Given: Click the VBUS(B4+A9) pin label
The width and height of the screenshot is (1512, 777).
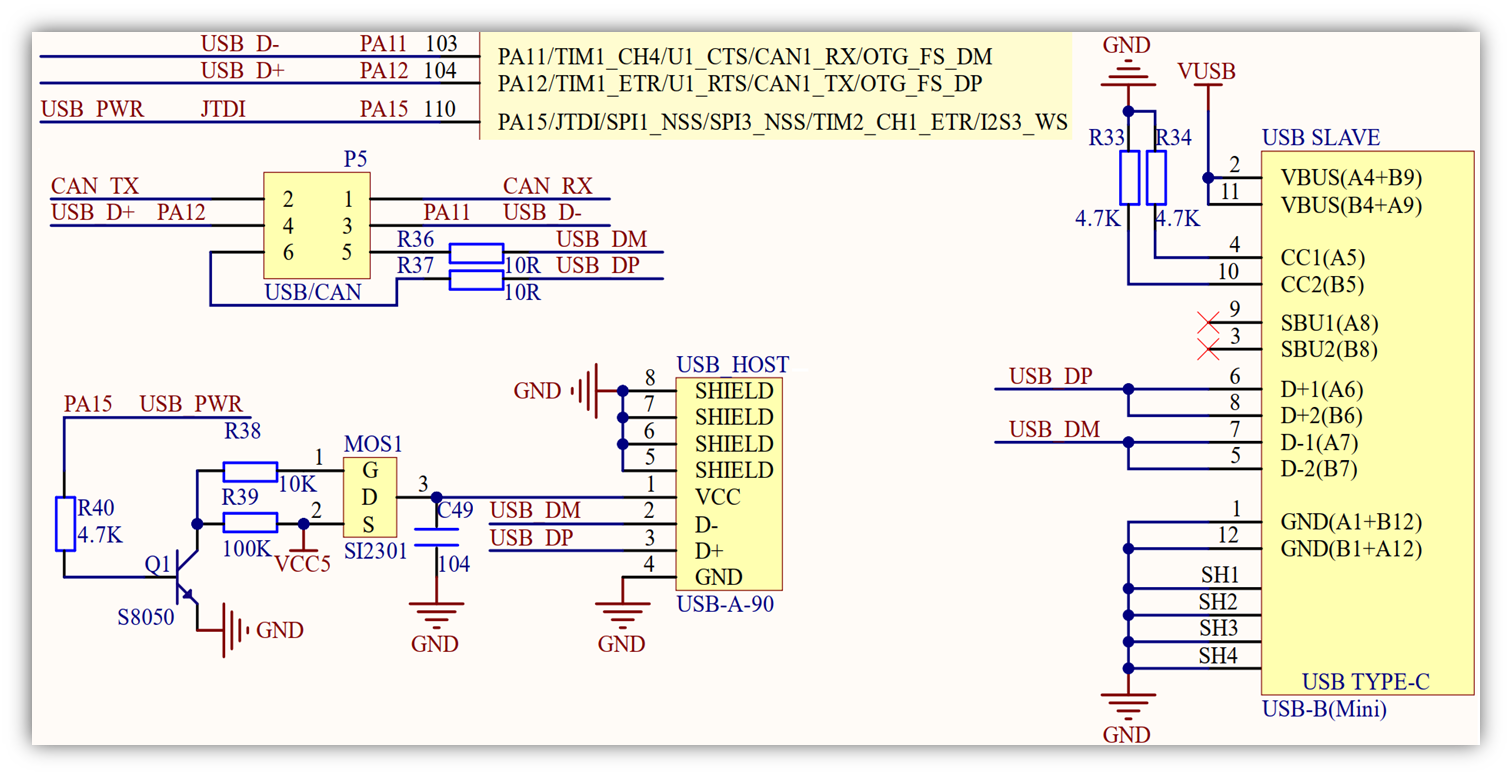Looking at the screenshot, I should click(x=1351, y=205).
